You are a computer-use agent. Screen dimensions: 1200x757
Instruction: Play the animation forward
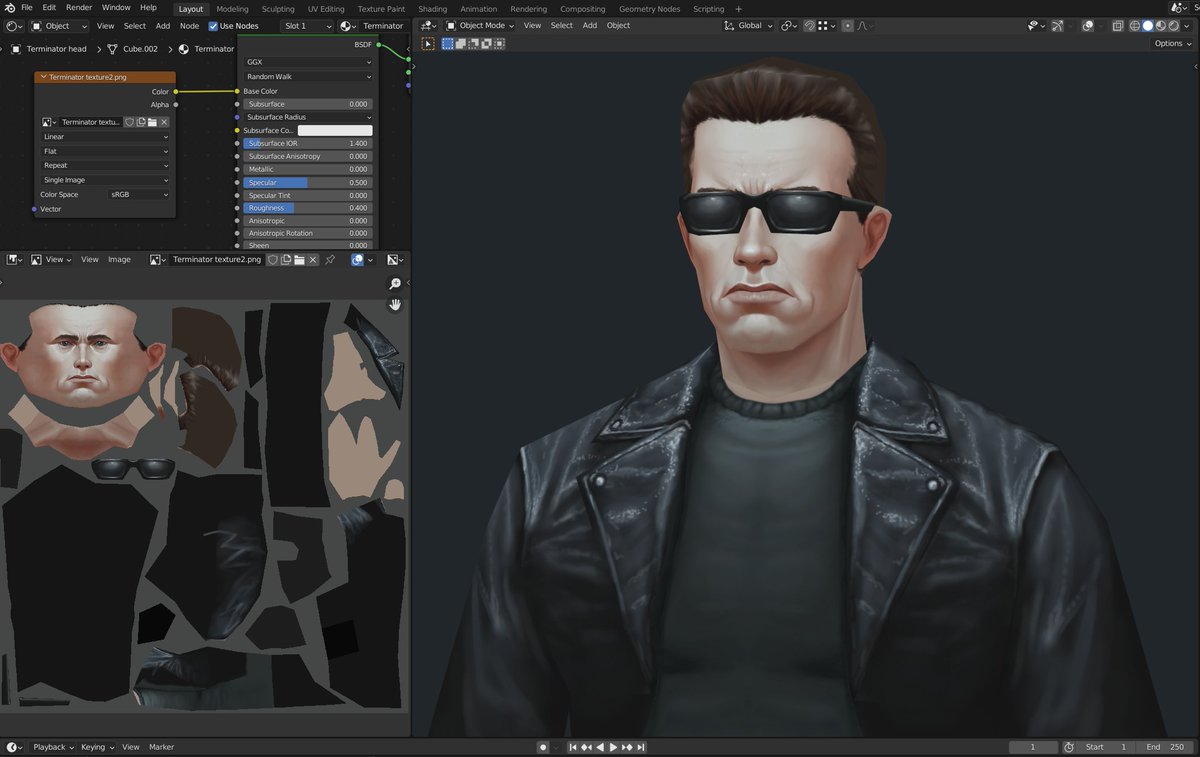click(x=613, y=747)
